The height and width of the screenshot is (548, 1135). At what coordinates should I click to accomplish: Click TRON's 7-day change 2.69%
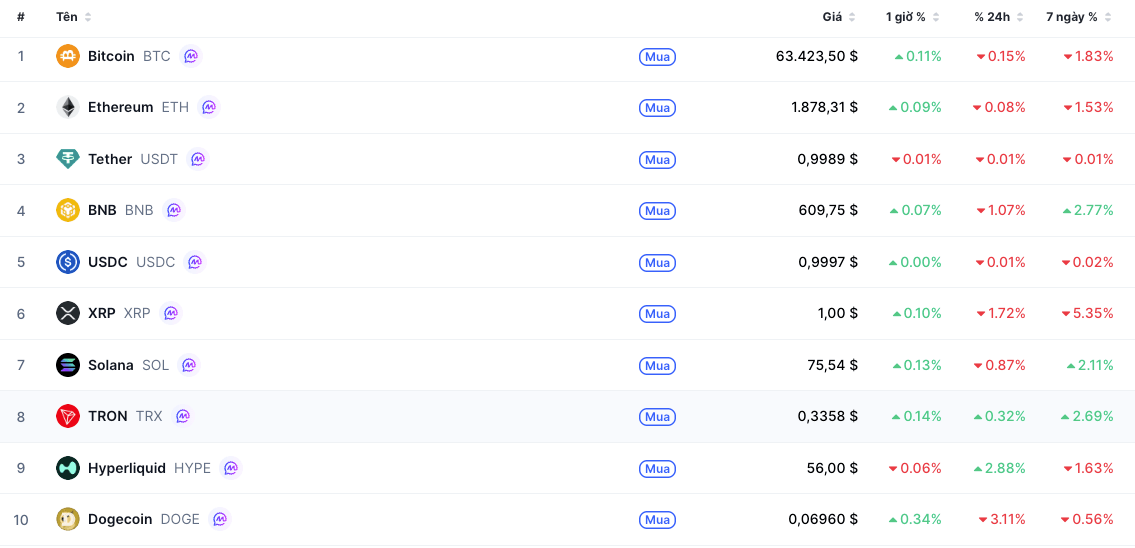point(1088,416)
